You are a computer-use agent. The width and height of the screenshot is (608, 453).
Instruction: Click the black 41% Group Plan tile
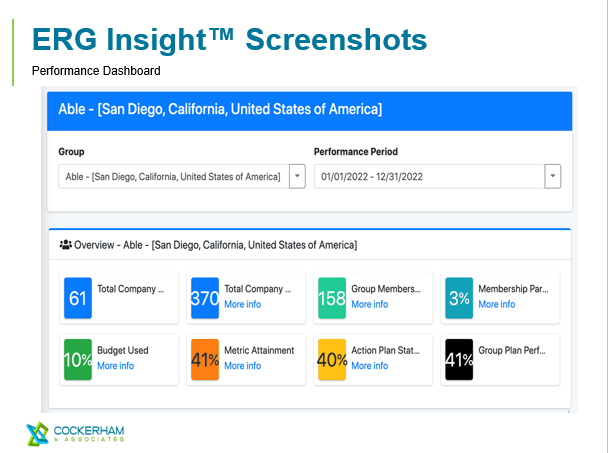[459, 360]
